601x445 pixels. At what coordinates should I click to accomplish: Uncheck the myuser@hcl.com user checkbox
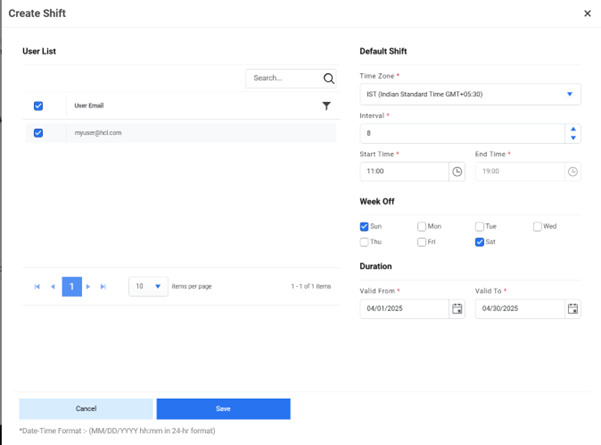point(39,132)
